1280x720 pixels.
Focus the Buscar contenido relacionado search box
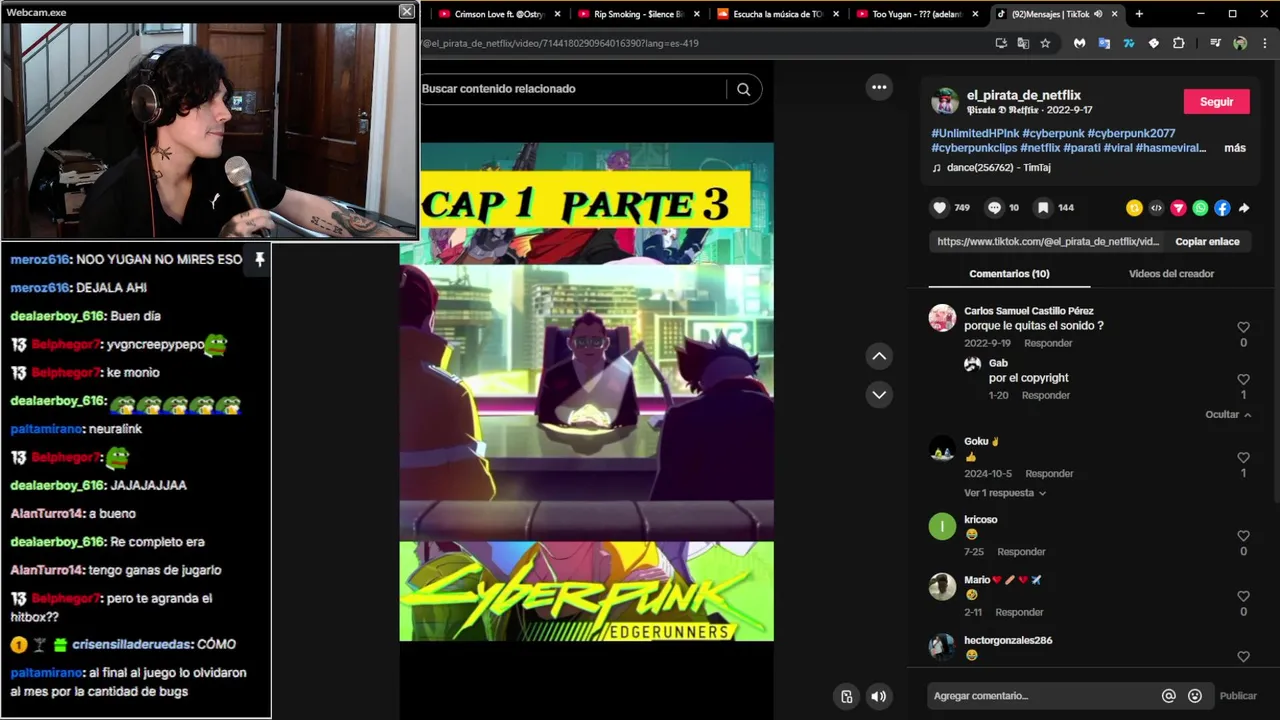(572, 89)
